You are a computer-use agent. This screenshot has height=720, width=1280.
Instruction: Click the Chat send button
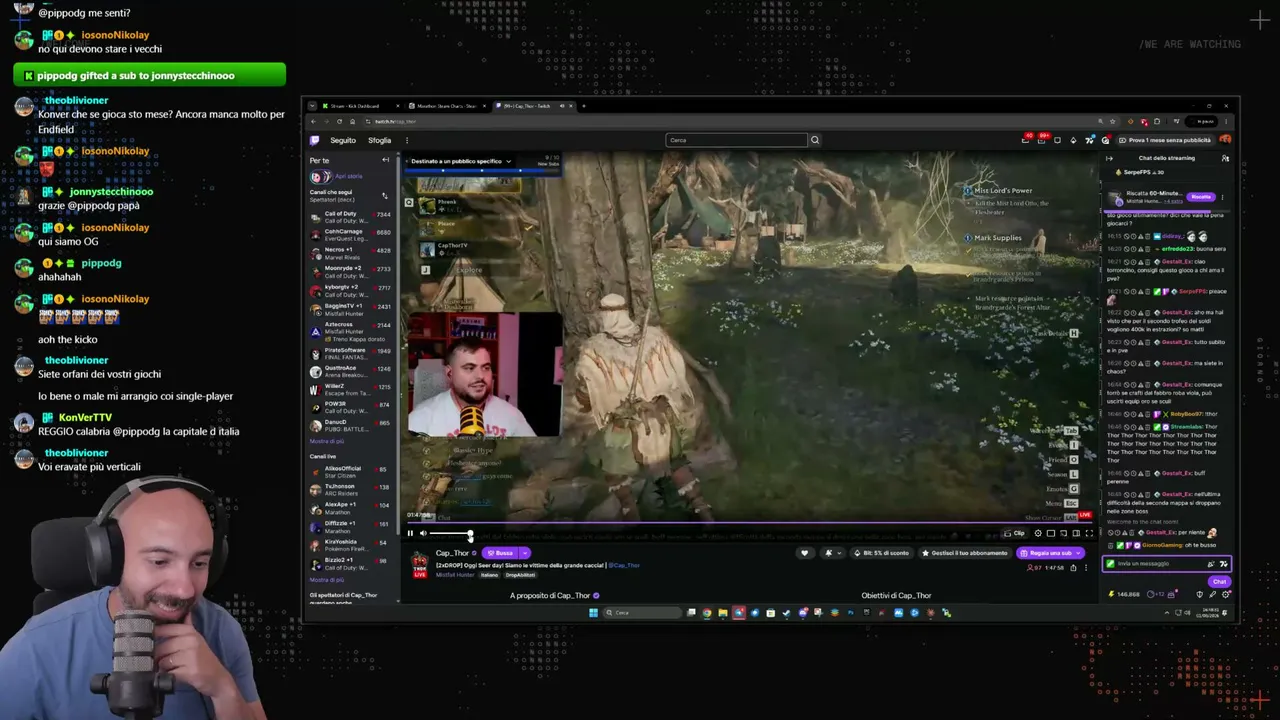[x=1218, y=582]
